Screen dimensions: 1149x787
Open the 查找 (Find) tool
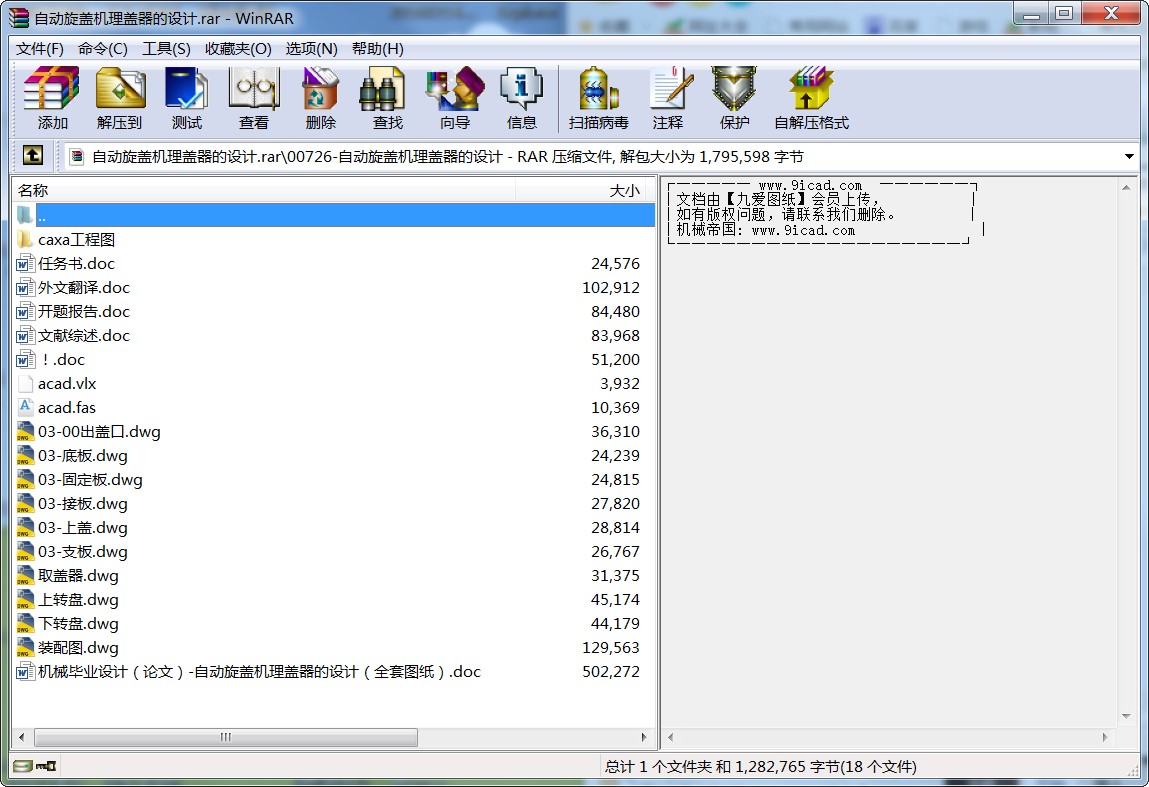coord(385,97)
